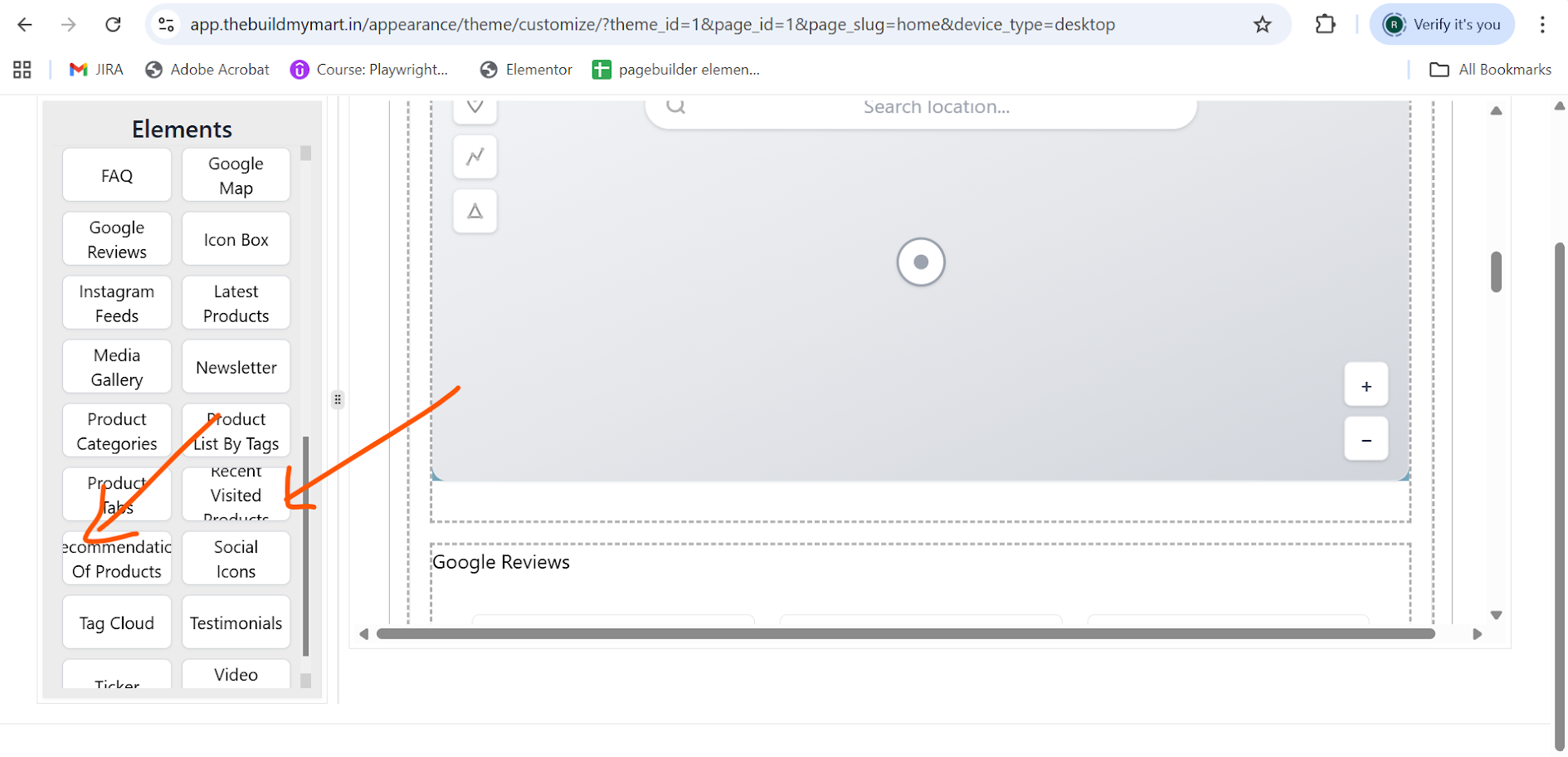Image resolution: width=1568 pixels, height=757 pixels.
Task: Click the Elements panel heading
Action: 182,129
